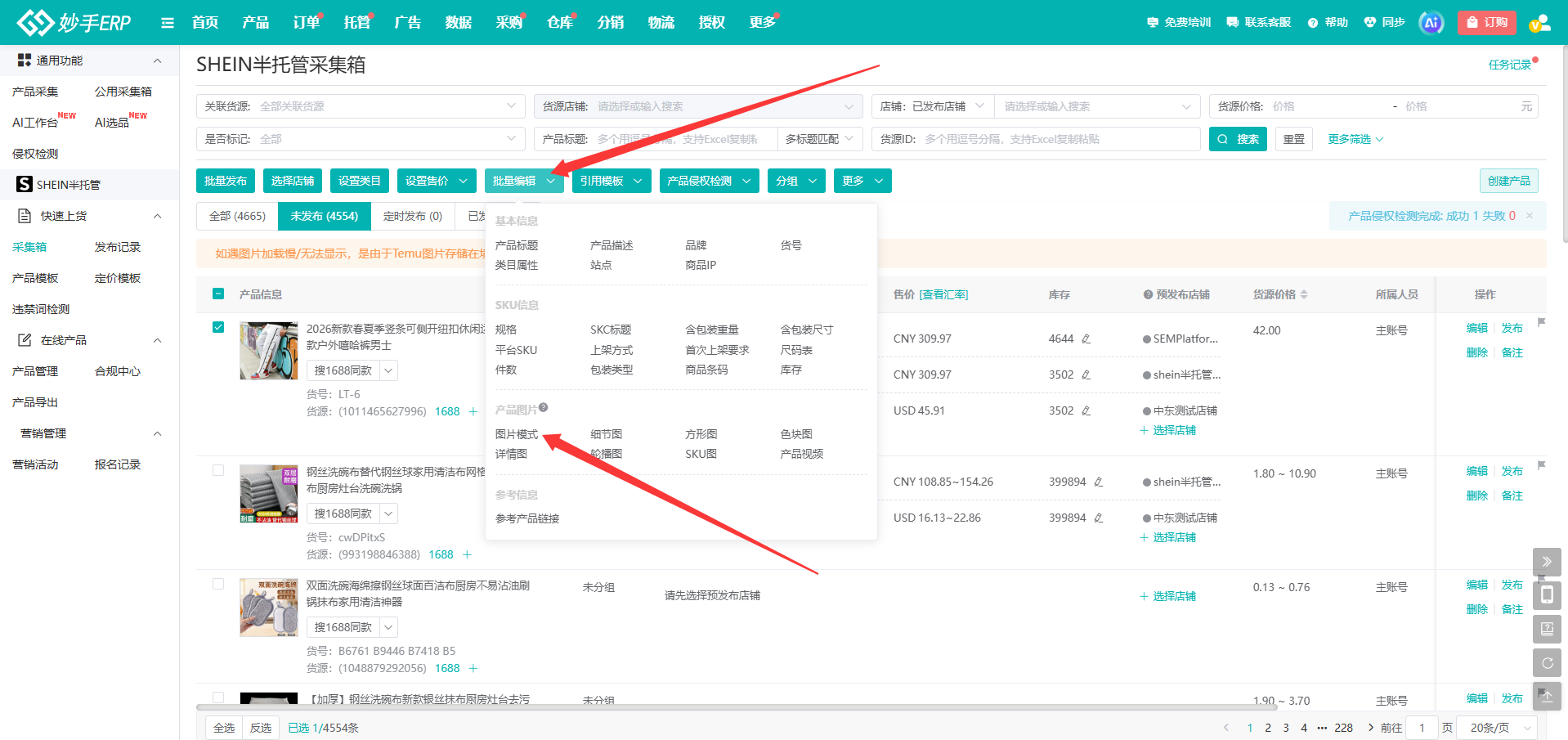Click the mobile phone icon in floating toolbar
This screenshot has width=1568, height=740.
pos(1547,595)
